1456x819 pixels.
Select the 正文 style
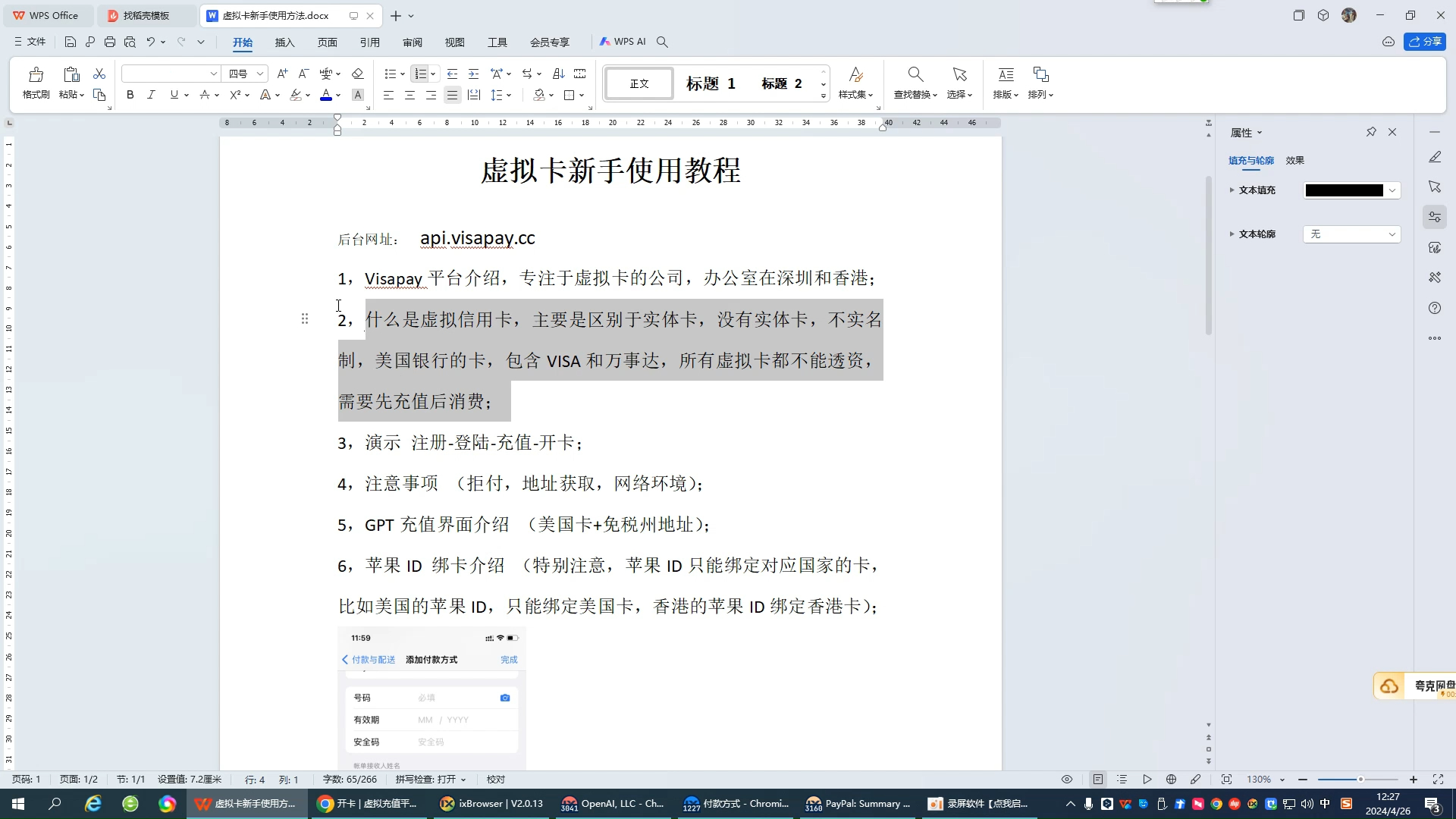point(639,83)
